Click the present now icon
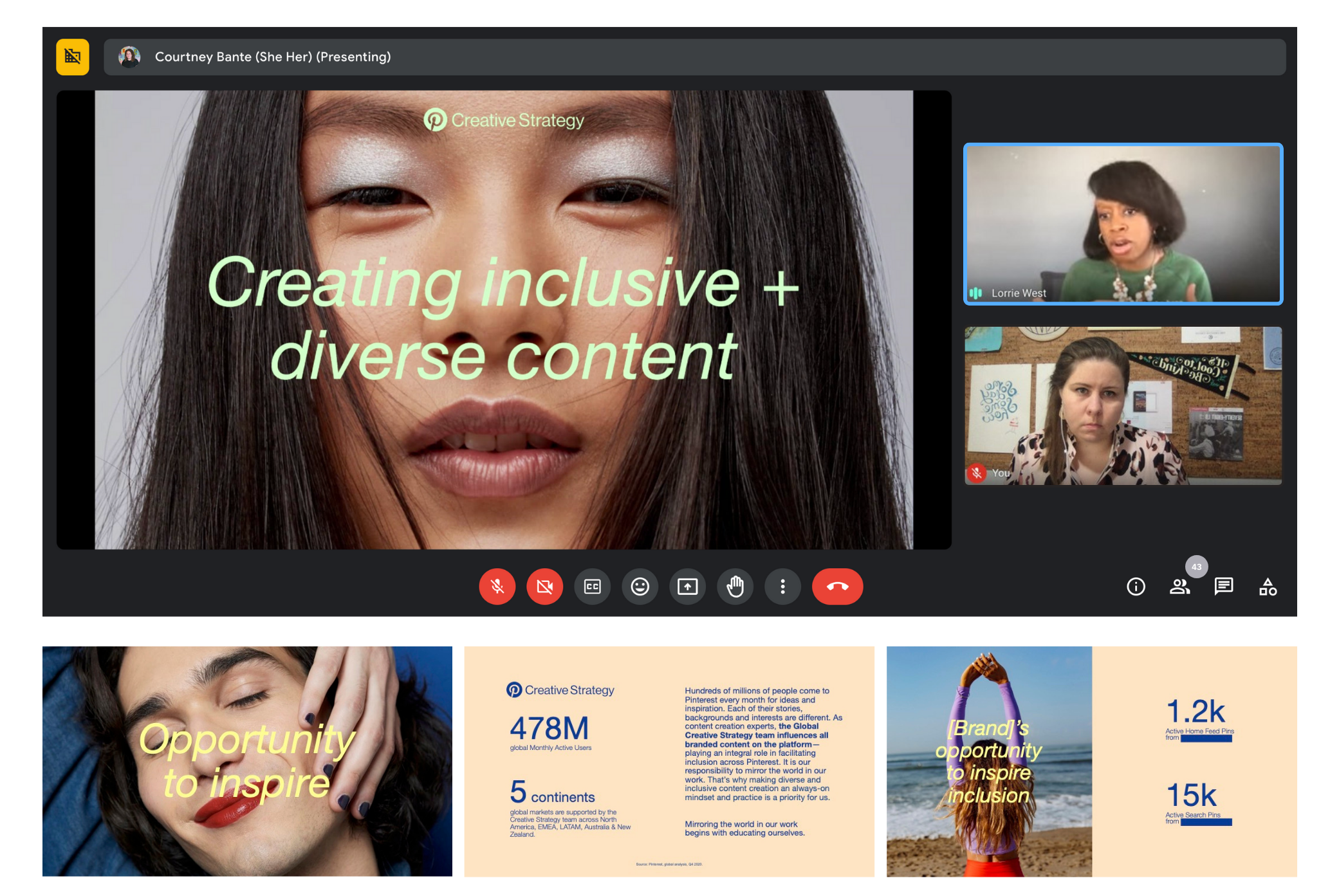This screenshot has height=896, width=1339. (687, 587)
